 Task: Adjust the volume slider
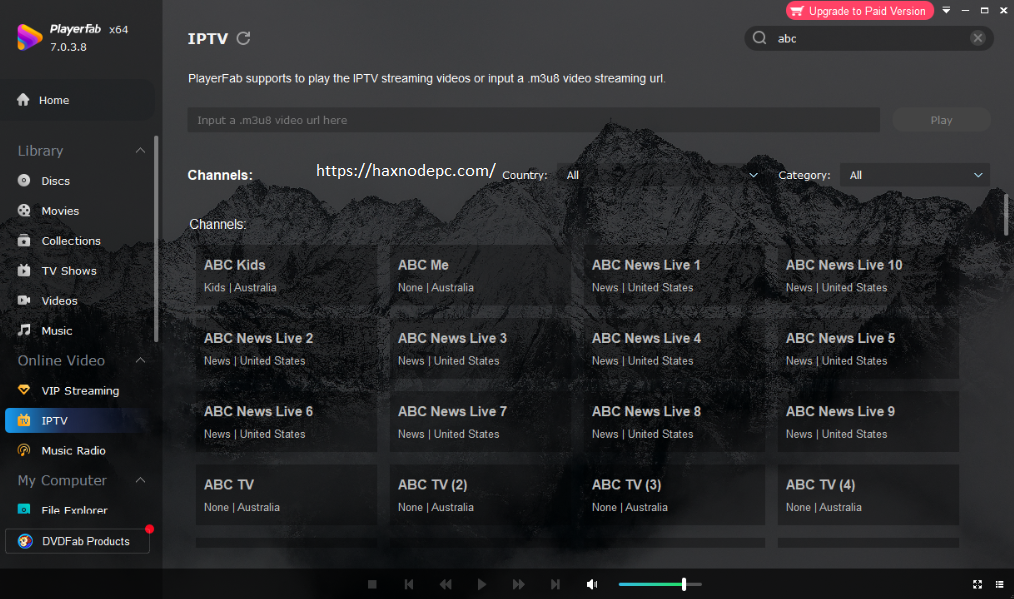click(660, 584)
